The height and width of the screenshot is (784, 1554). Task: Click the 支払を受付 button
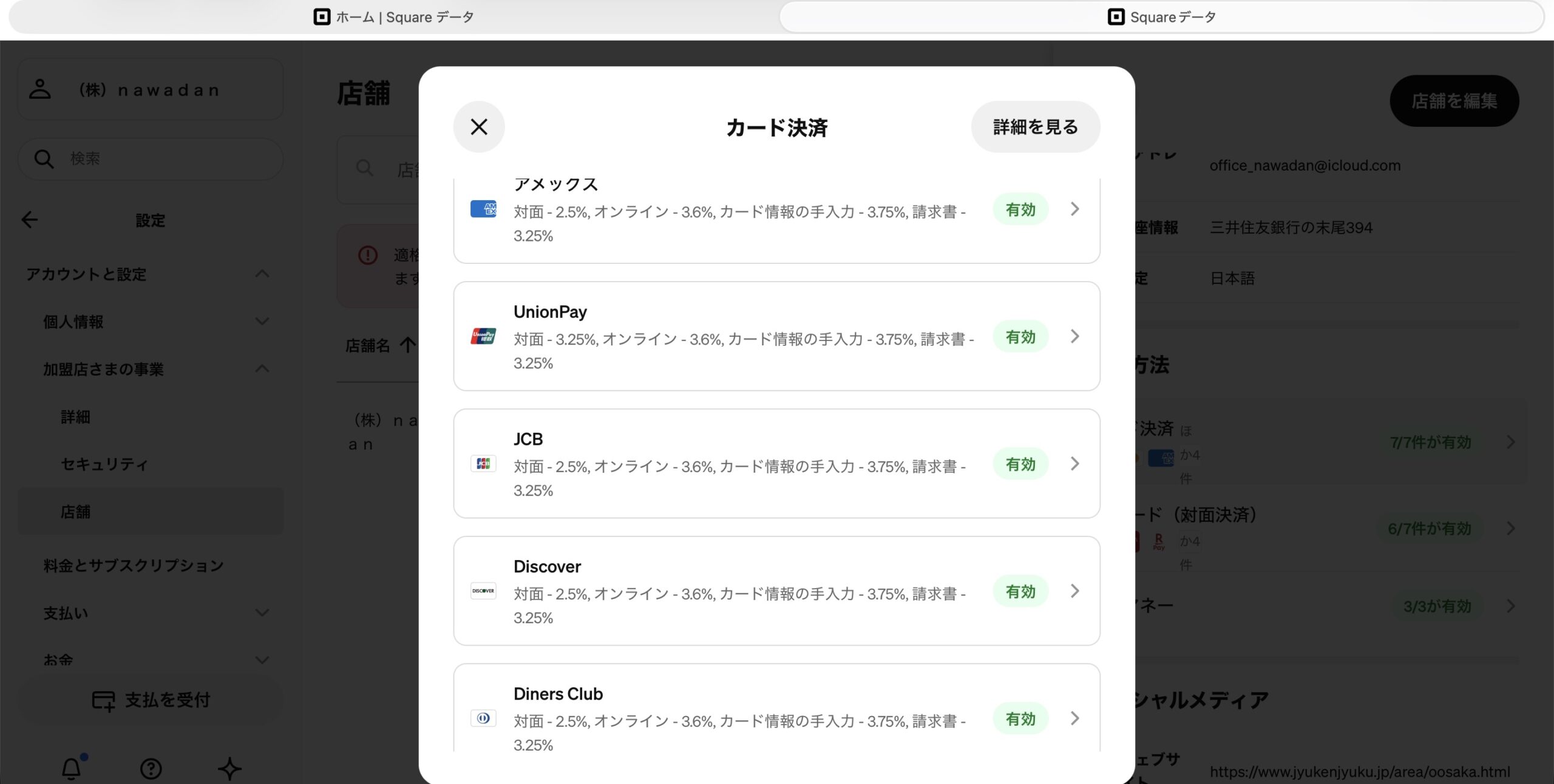click(x=151, y=700)
